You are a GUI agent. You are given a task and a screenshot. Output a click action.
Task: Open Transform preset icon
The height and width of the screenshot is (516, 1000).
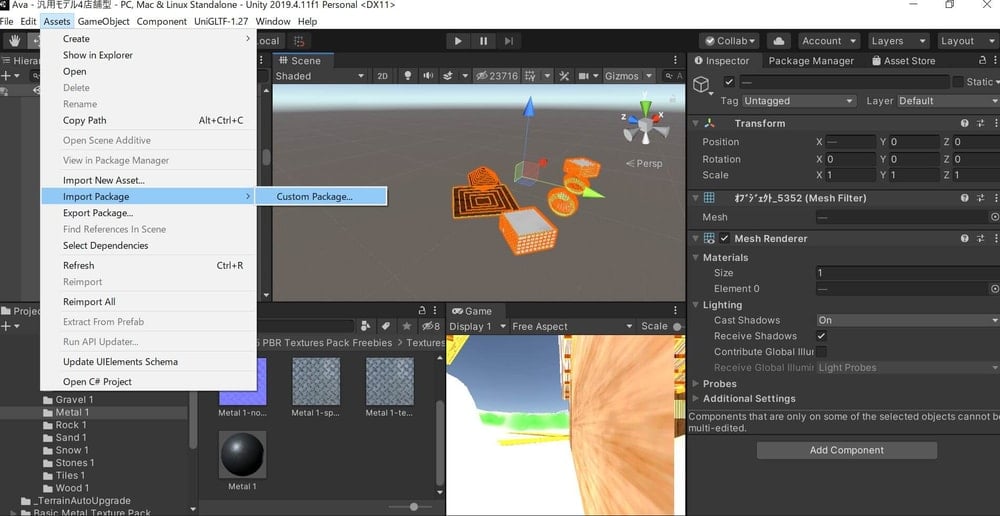[981, 123]
